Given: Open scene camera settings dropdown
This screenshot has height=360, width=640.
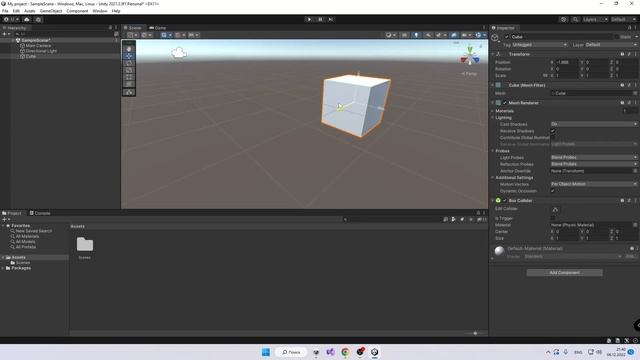Looking at the screenshot, I should point(466,35).
